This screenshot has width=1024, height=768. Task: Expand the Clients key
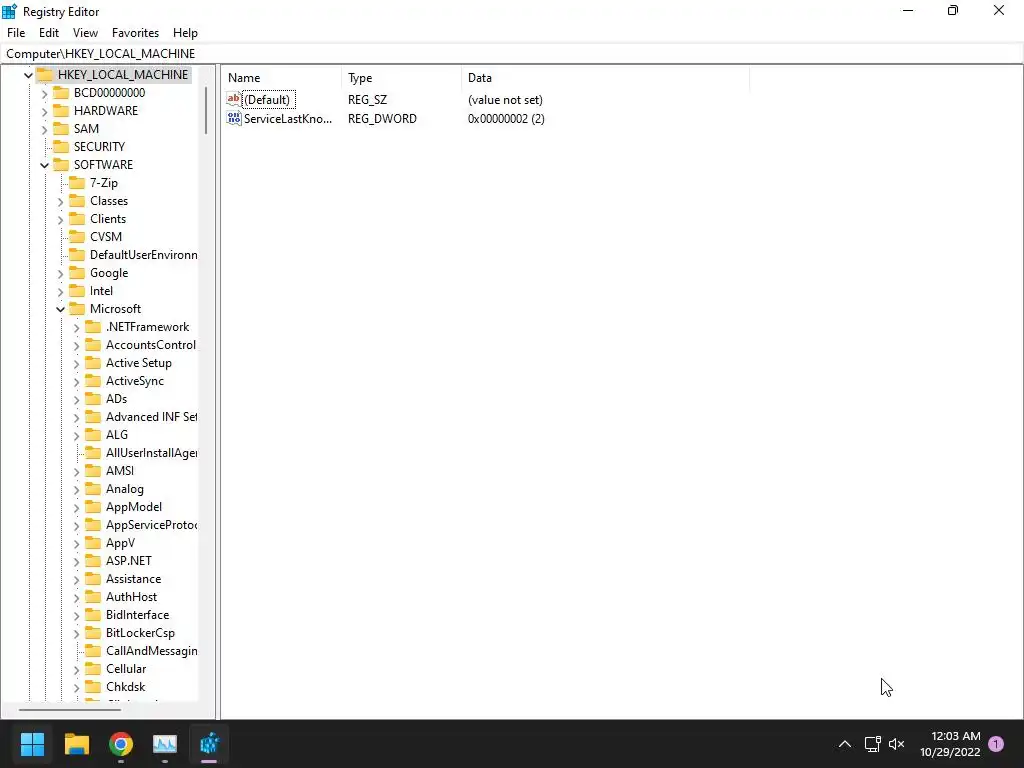point(61,219)
